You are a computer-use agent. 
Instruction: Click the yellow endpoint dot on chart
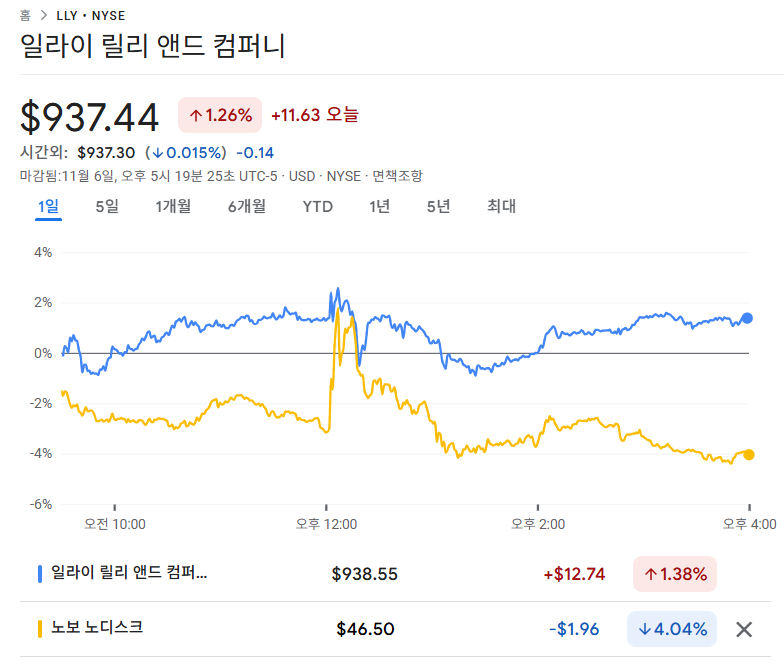[x=749, y=455]
